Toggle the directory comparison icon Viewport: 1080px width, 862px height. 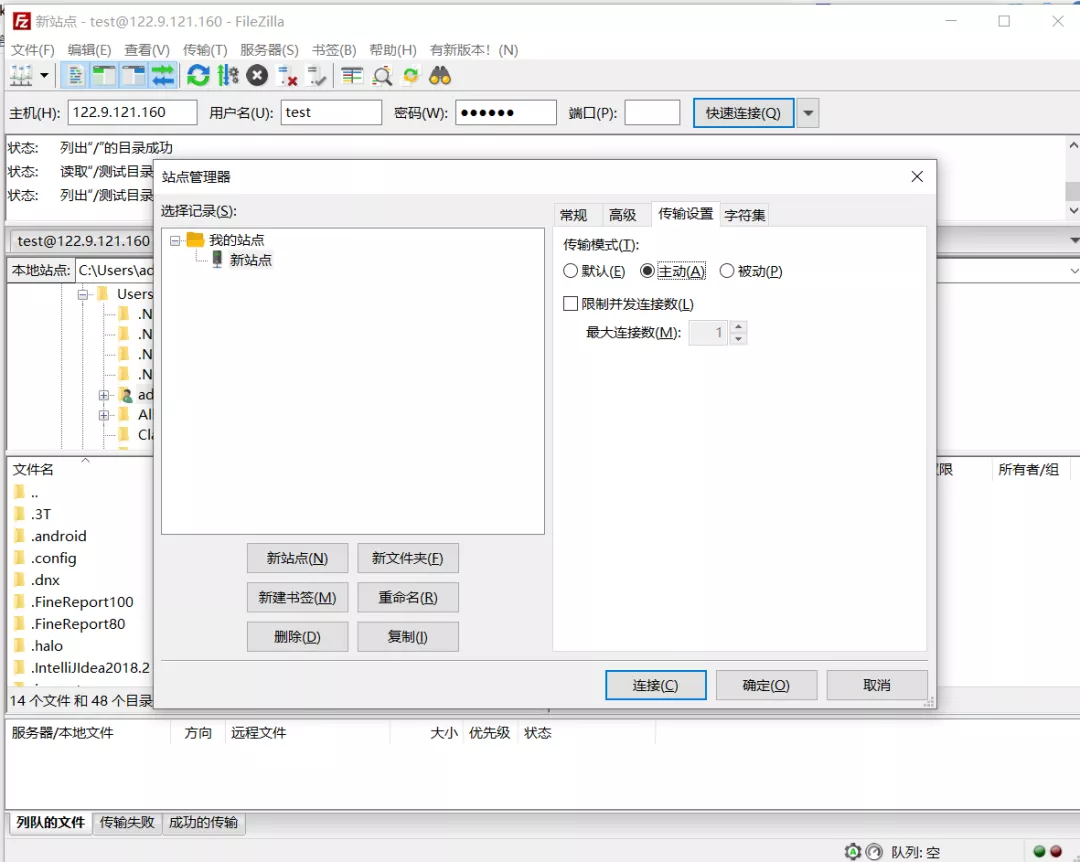(381, 75)
